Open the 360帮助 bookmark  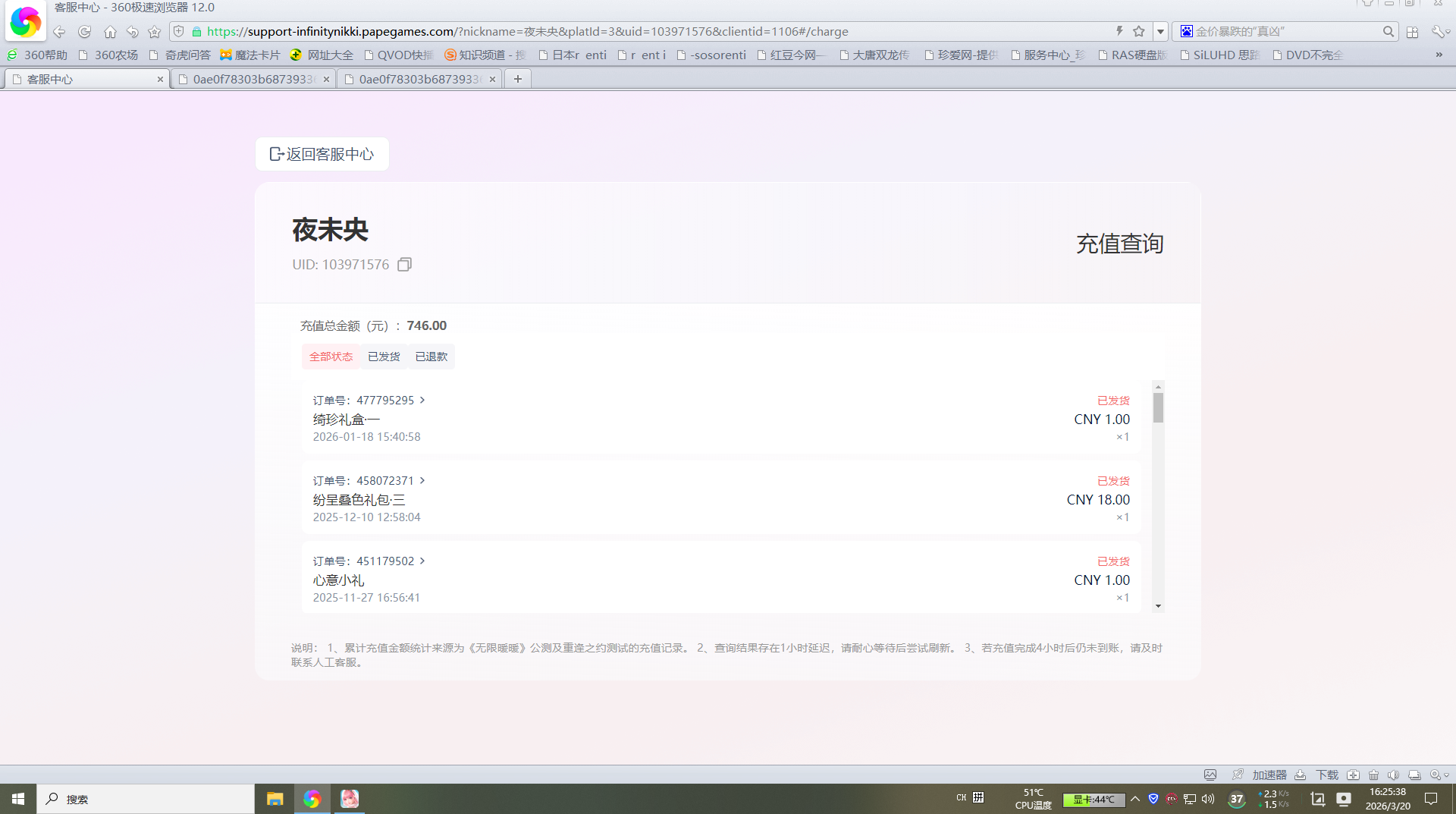coord(37,55)
